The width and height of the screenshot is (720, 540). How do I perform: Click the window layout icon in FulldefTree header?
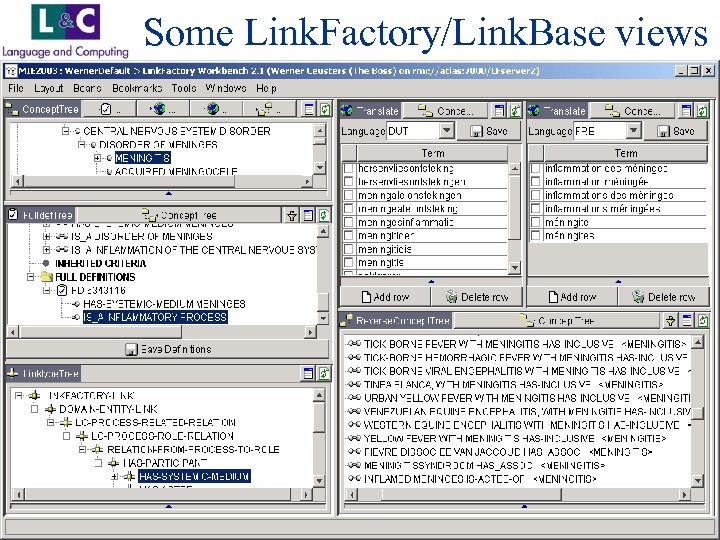[x=309, y=215]
